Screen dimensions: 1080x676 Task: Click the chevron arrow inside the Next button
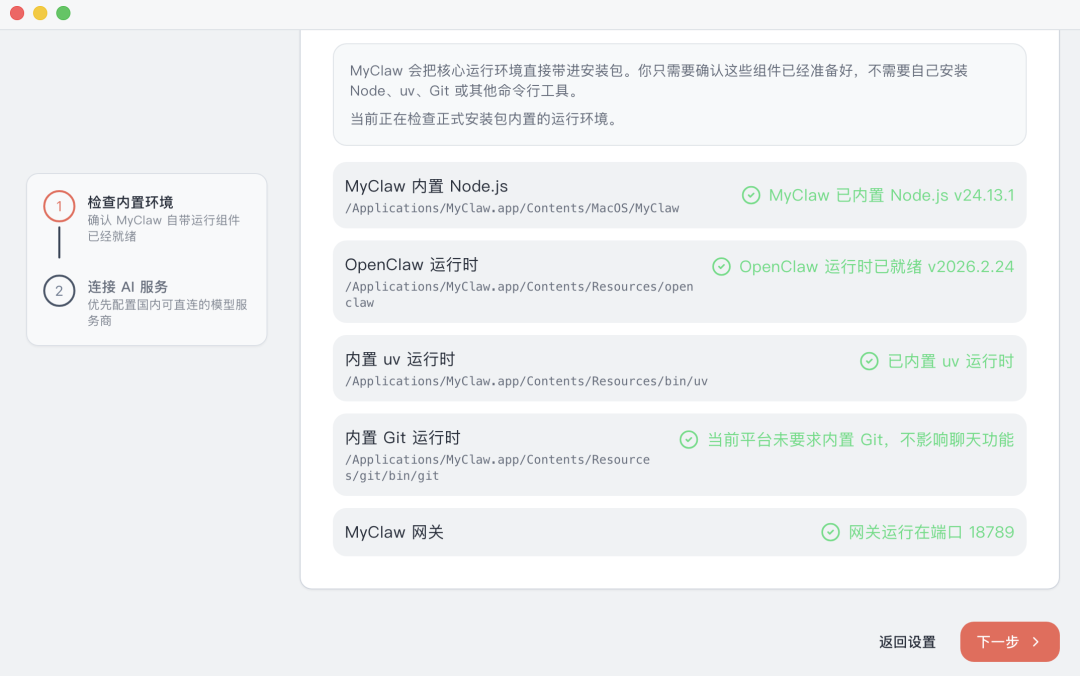[x=1035, y=642]
